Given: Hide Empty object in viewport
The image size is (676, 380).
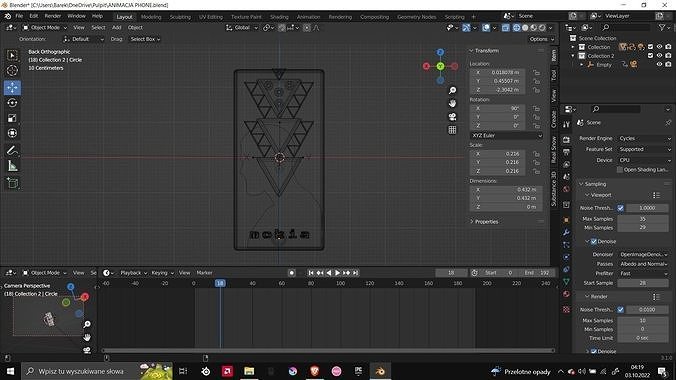Looking at the screenshot, I should pos(659,64).
